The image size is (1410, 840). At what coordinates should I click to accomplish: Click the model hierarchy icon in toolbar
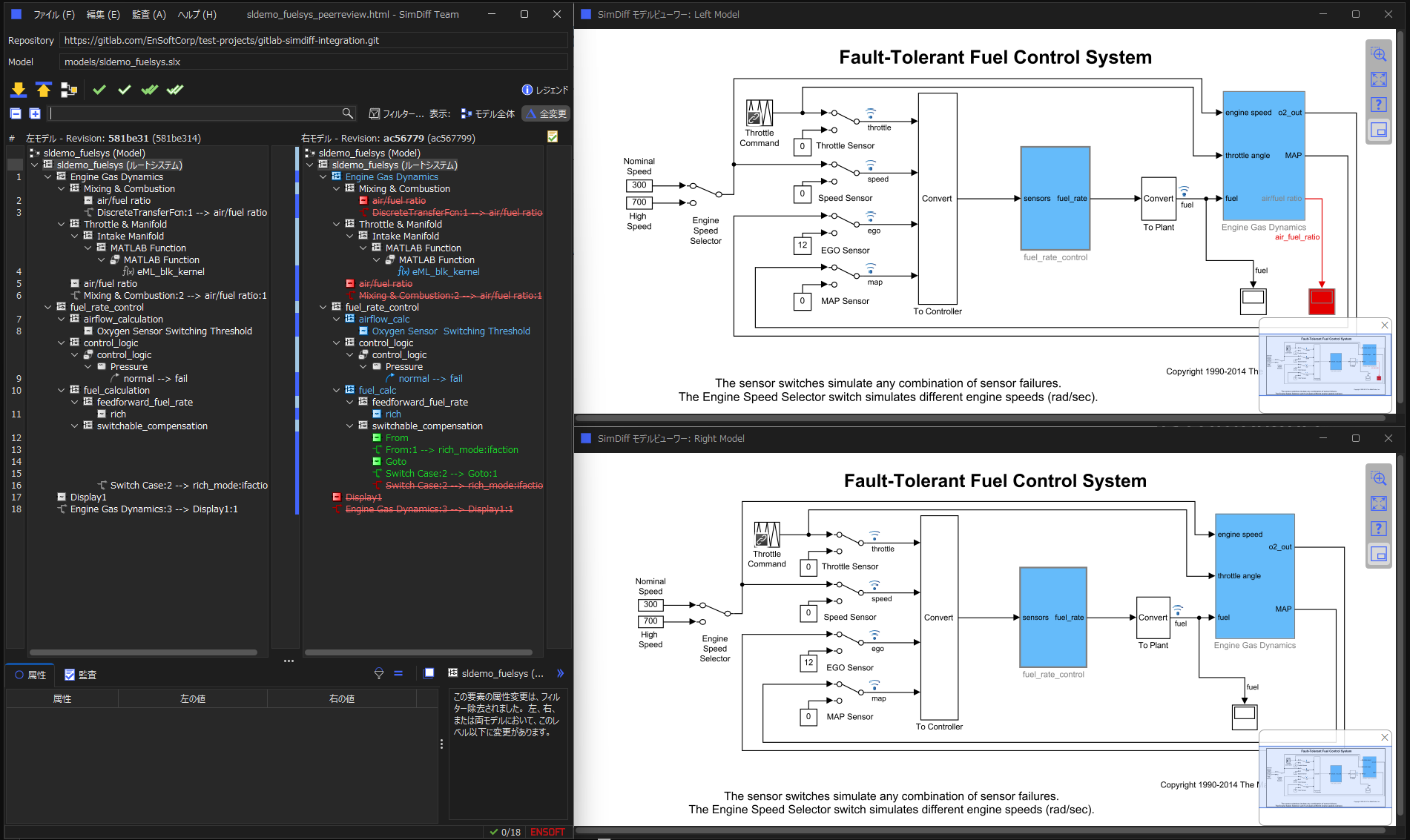pos(69,90)
